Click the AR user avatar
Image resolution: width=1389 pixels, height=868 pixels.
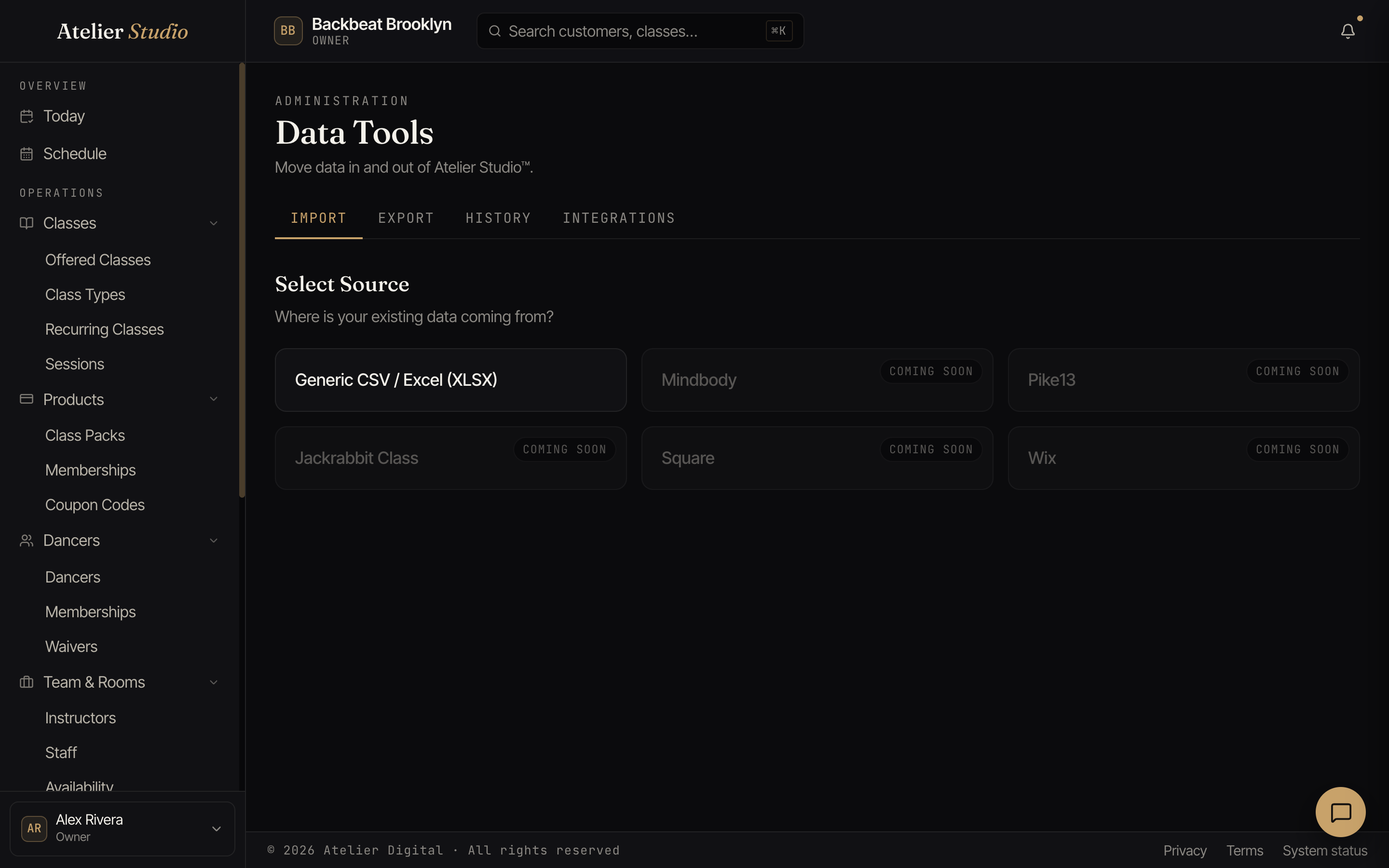34,828
